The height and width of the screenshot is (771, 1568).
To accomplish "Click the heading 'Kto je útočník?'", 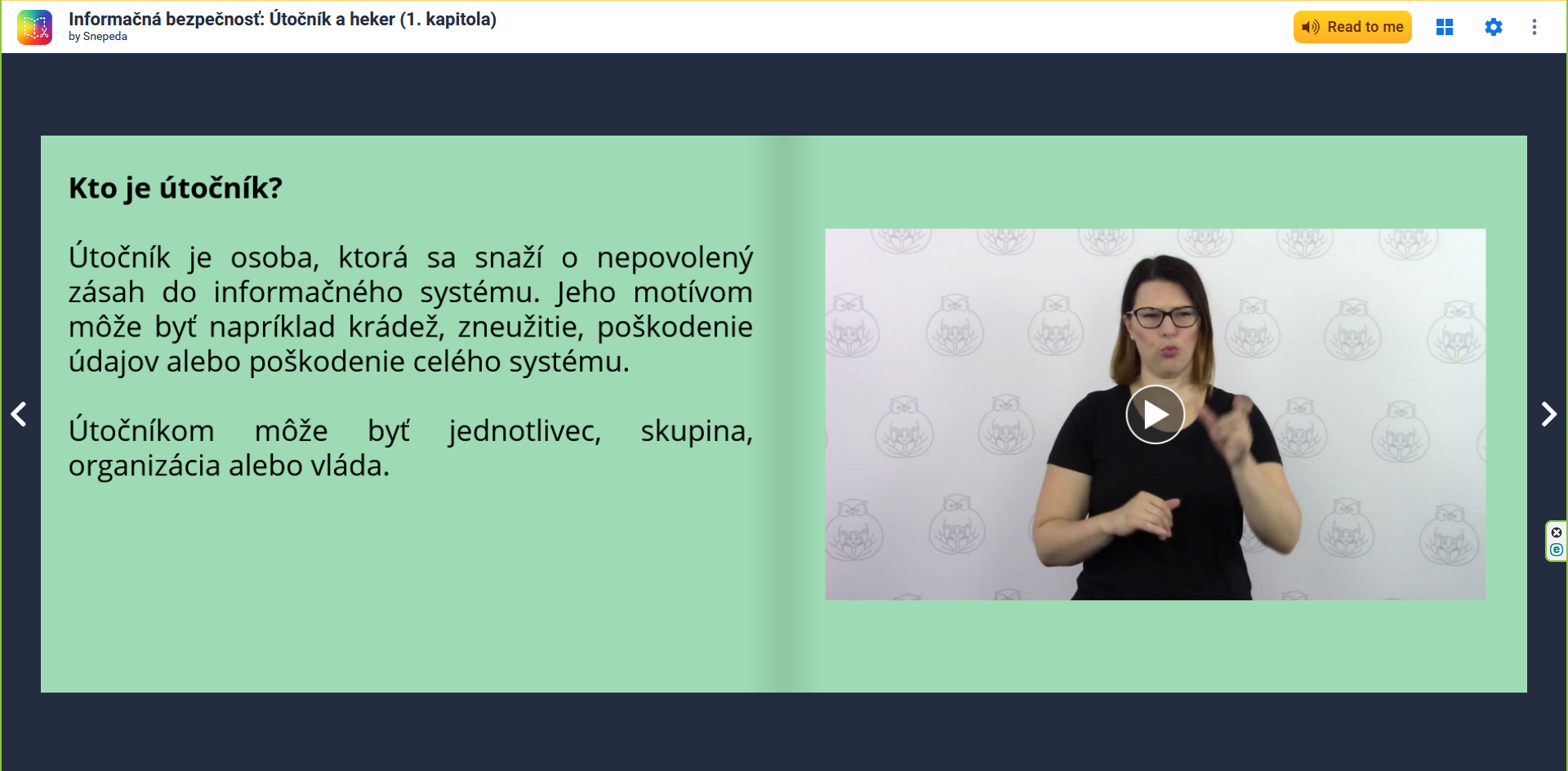I will (176, 189).
